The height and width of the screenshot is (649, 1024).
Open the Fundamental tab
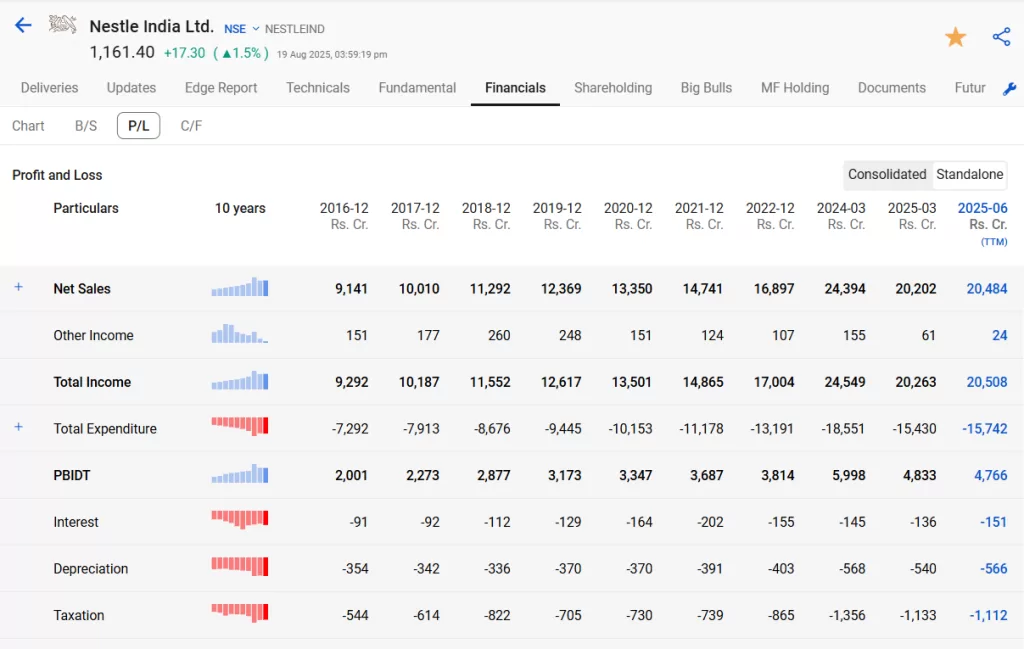pyautogui.click(x=417, y=87)
